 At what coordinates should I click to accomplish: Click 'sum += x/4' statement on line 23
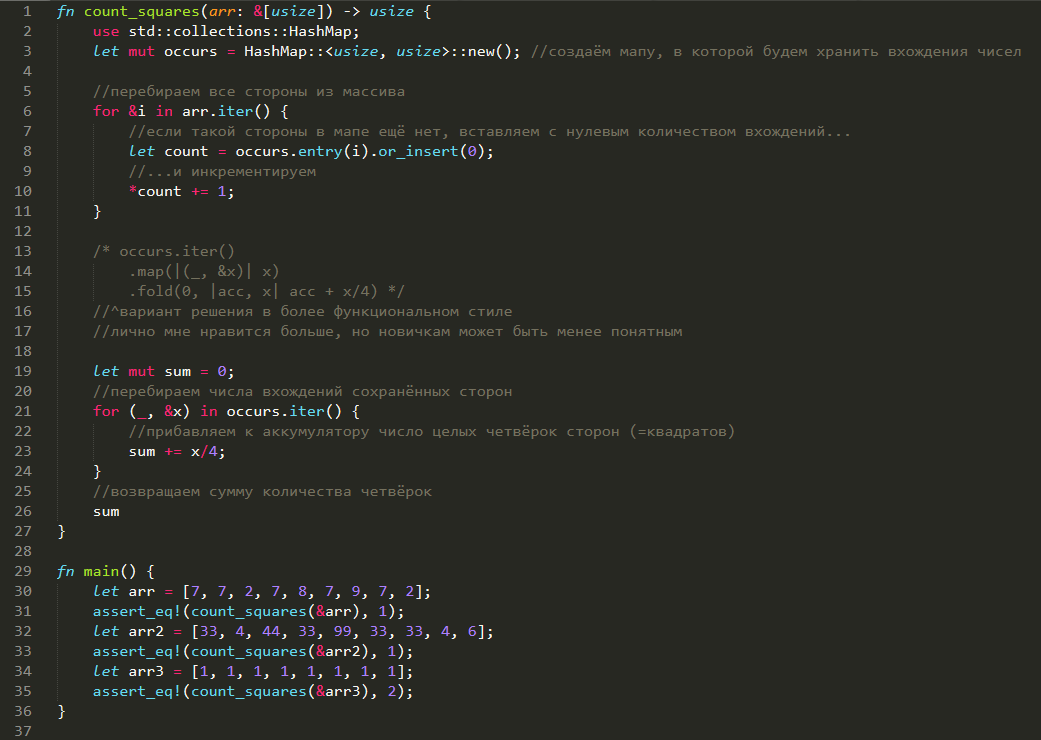[x=177, y=451]
